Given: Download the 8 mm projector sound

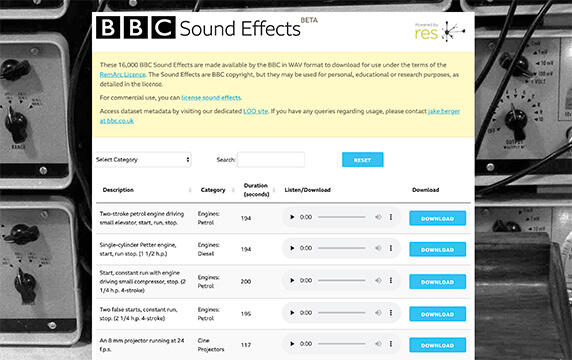Looking at the screenshot, I should 437,345.
